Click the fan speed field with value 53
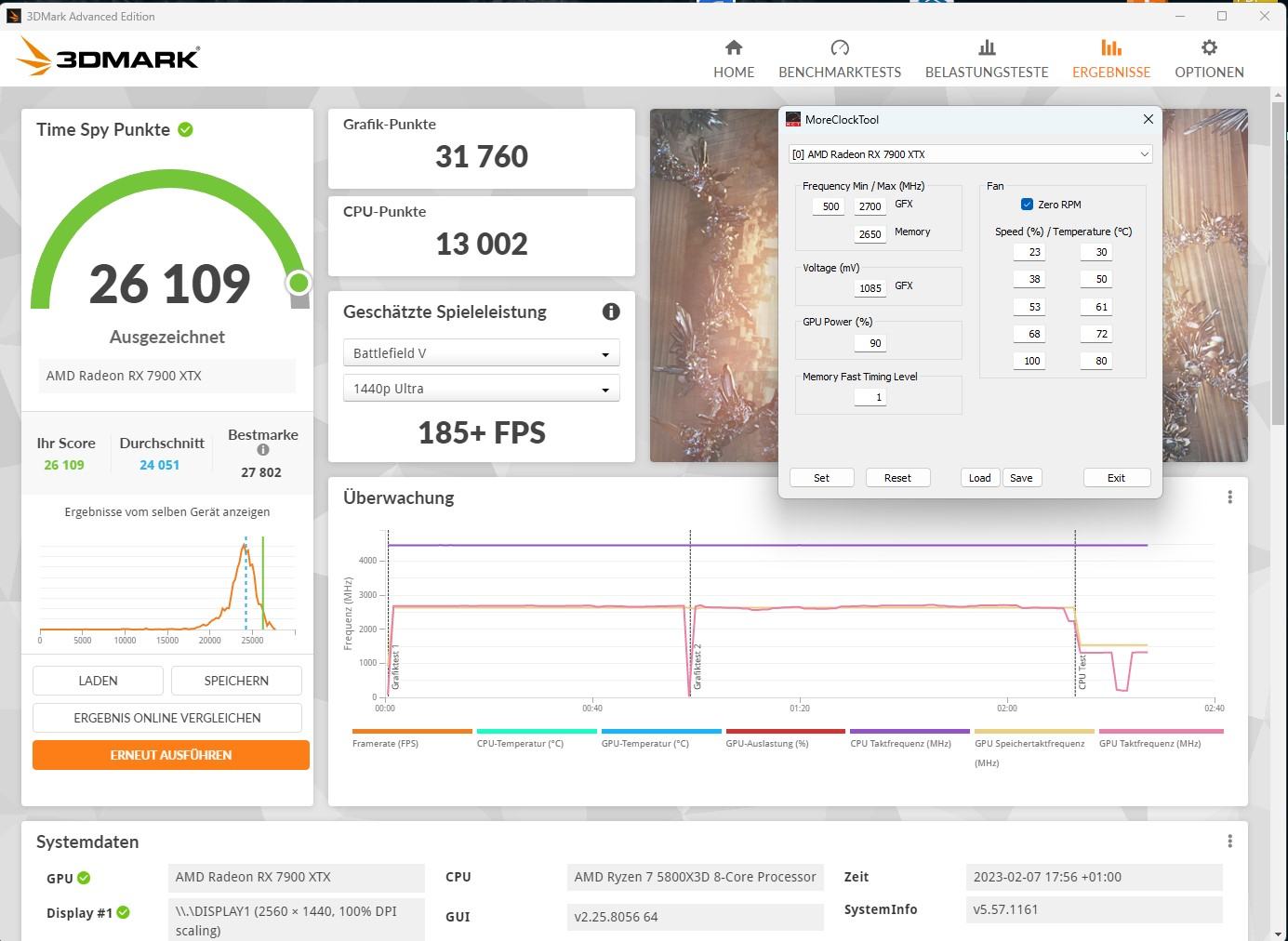 pos(1029,307)
